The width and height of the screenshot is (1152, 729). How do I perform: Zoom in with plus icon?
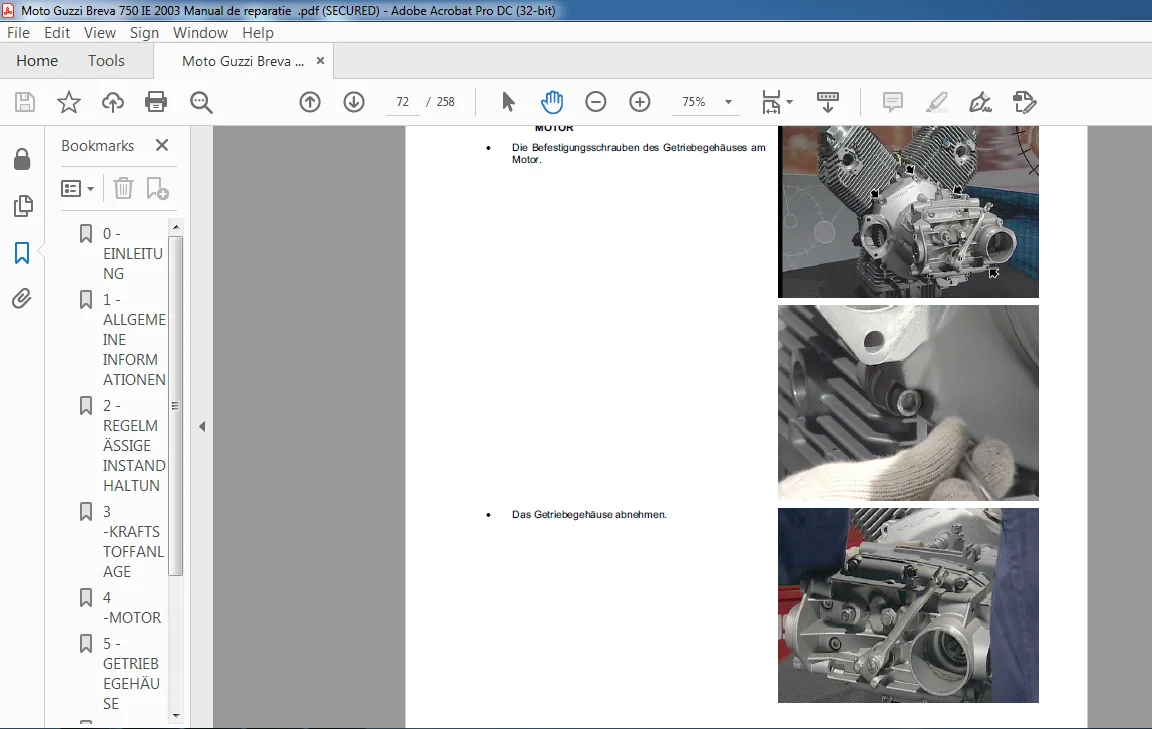click(640, 102)
